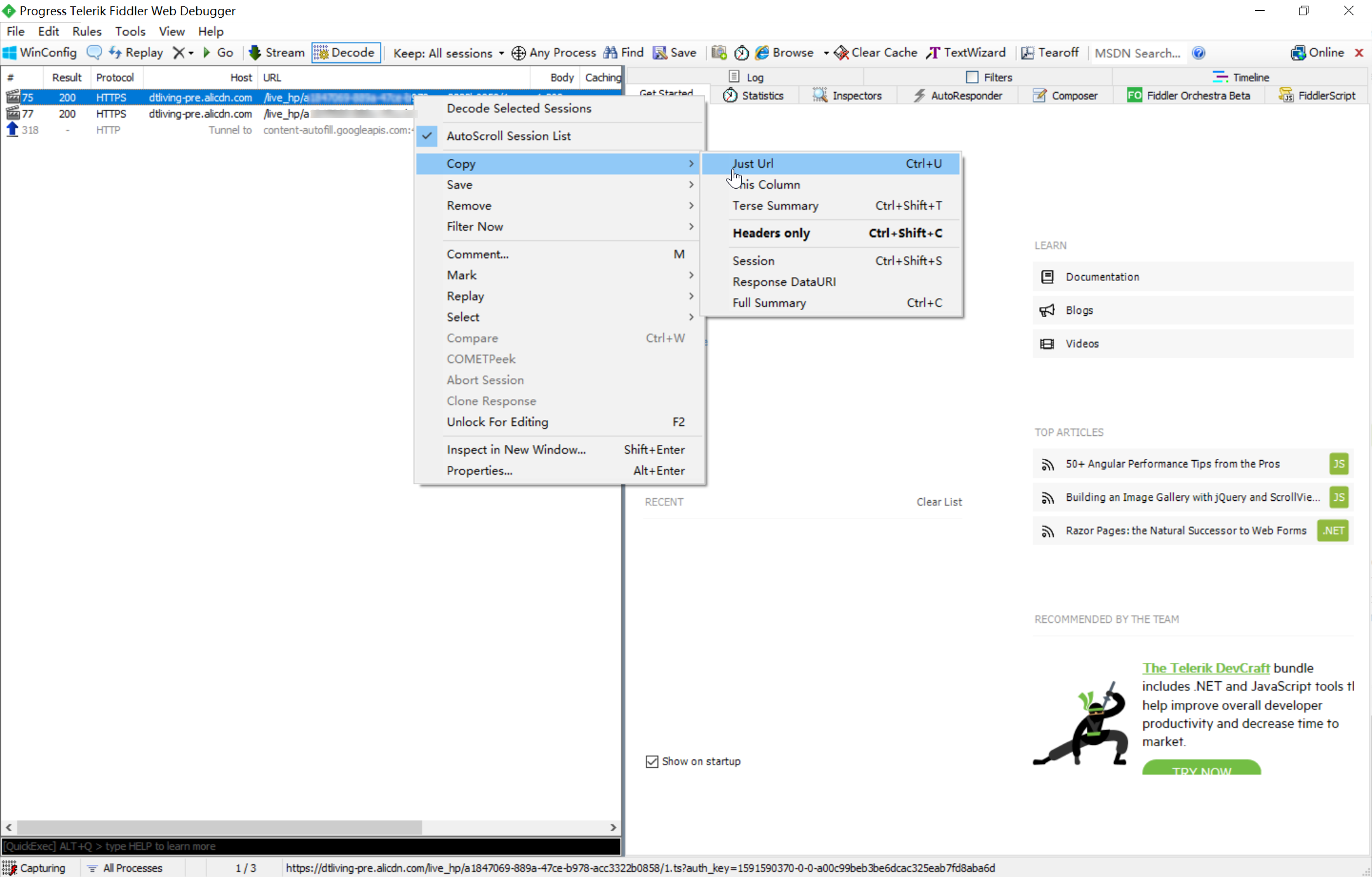Open the Rules menu
1372x877 pixels.
87,31
